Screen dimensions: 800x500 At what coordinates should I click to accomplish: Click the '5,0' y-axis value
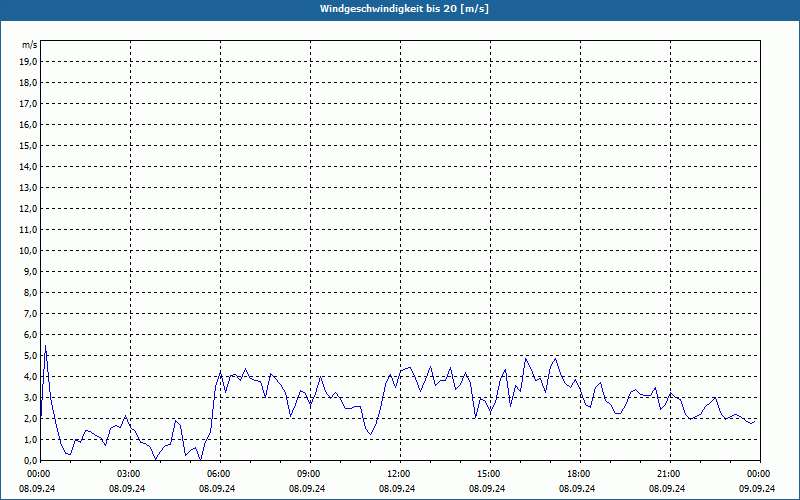click(x=30, y=356)
